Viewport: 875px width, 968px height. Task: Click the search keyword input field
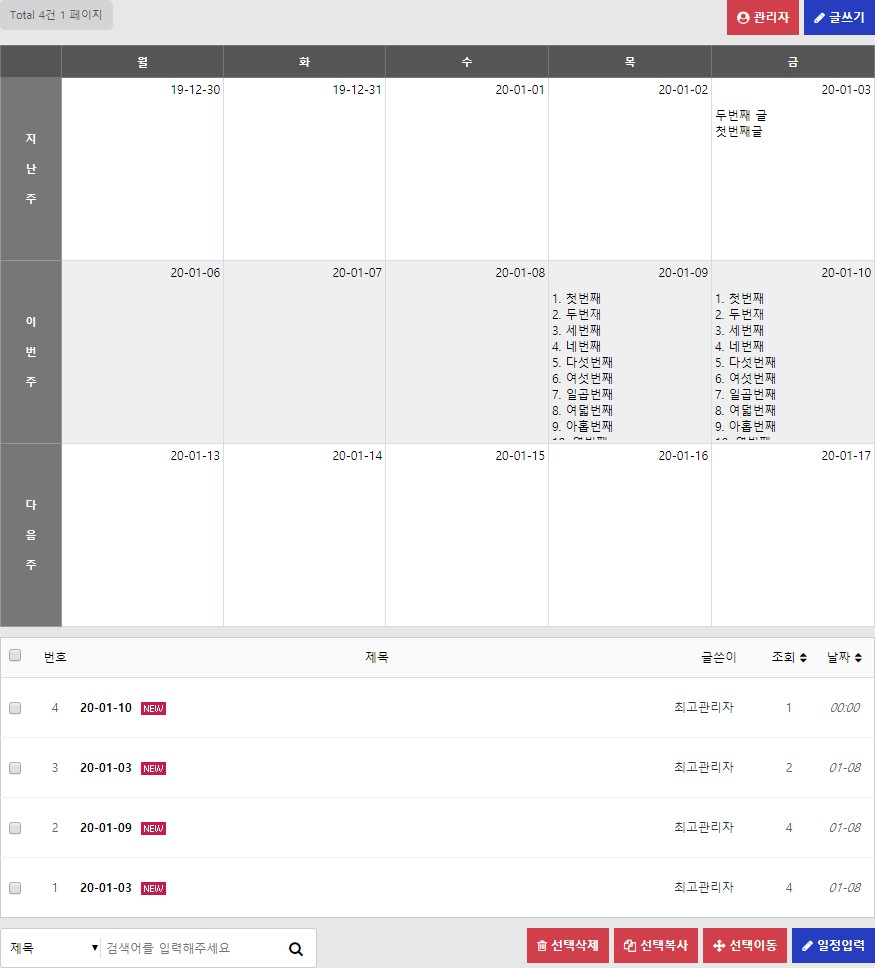[190, 948]
